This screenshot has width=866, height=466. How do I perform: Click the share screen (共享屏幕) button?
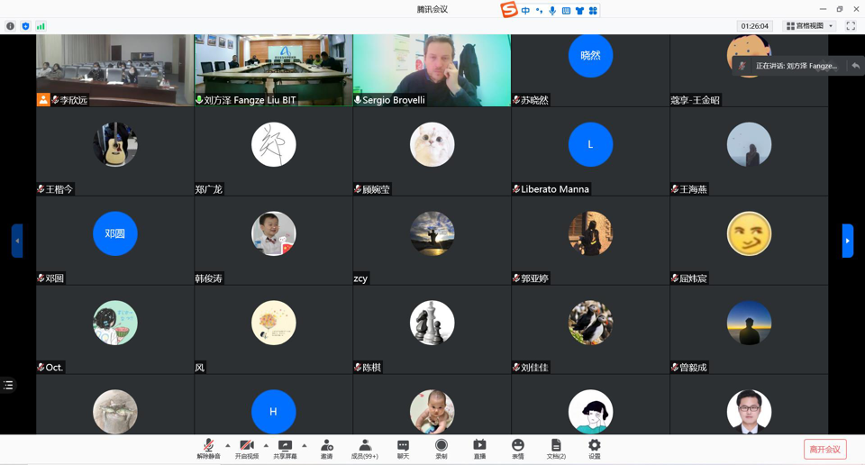click(x=285, y=447)
